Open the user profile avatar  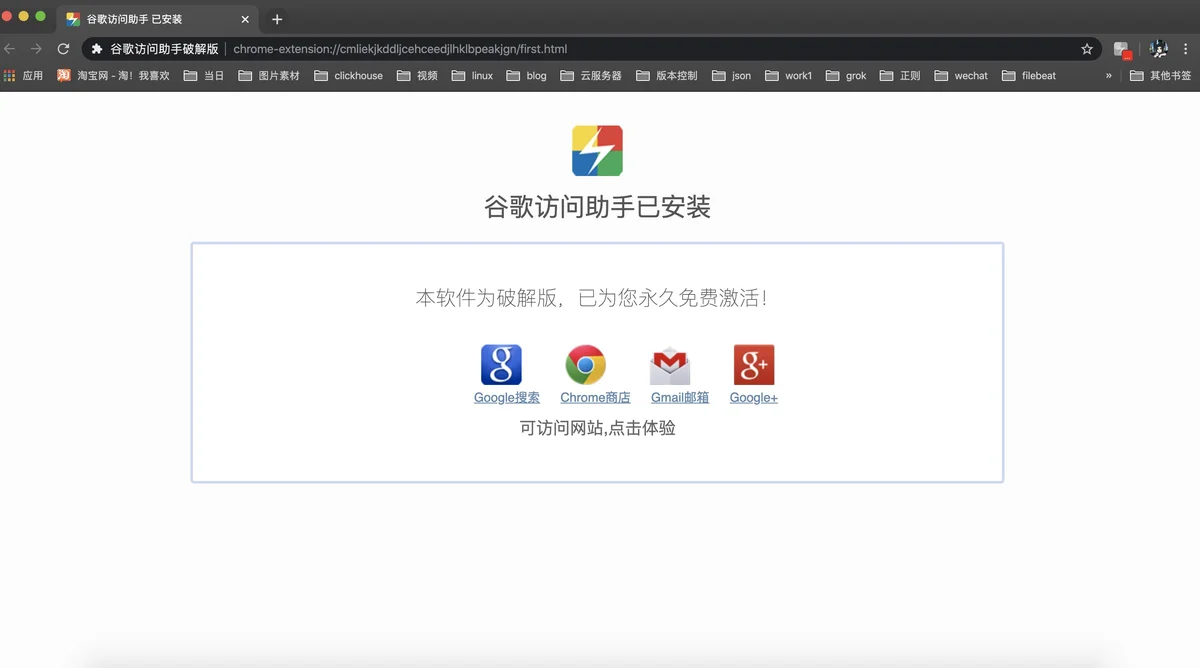point(1159,48)
